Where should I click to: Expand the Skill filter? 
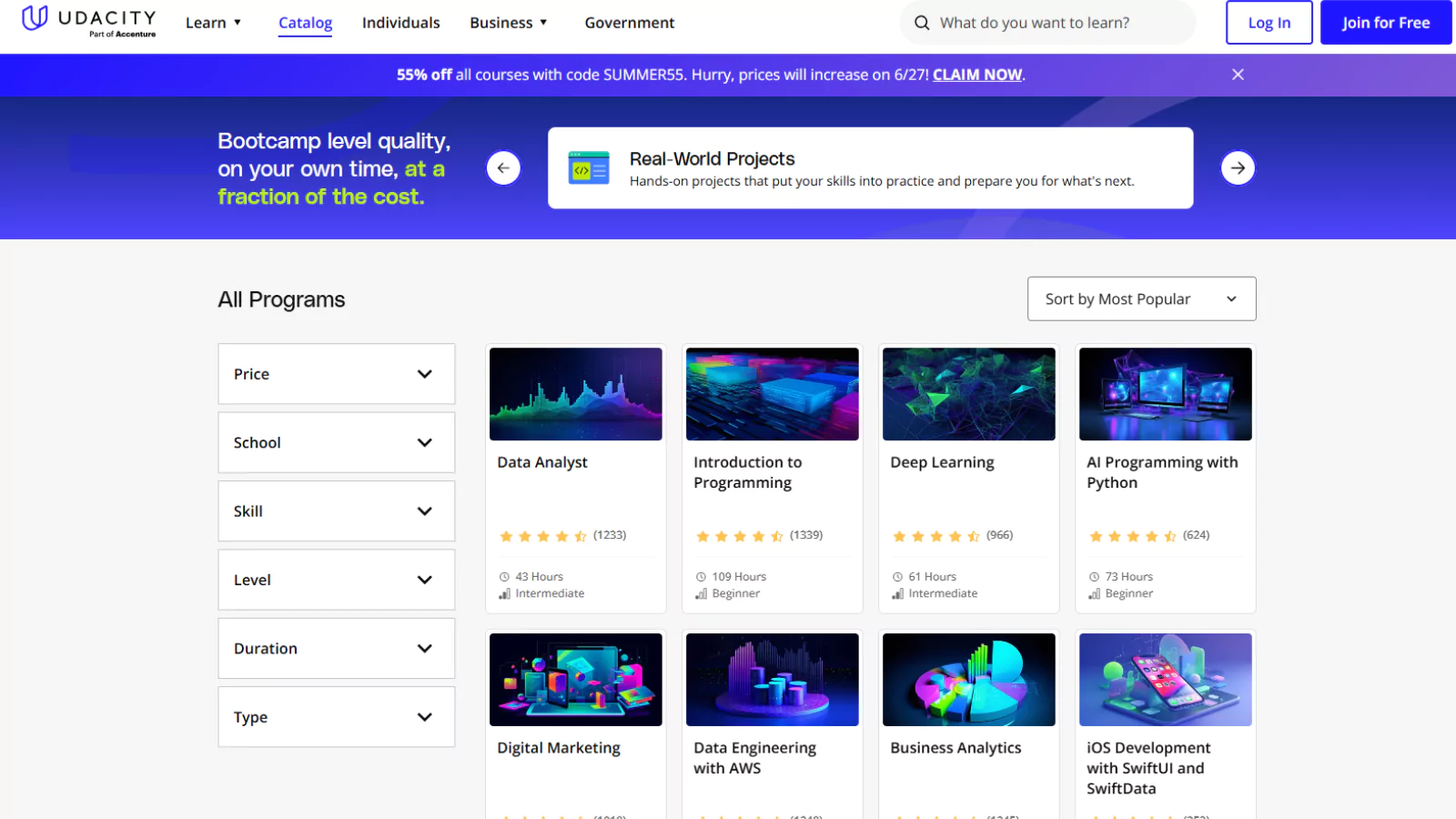click(337, 511)
